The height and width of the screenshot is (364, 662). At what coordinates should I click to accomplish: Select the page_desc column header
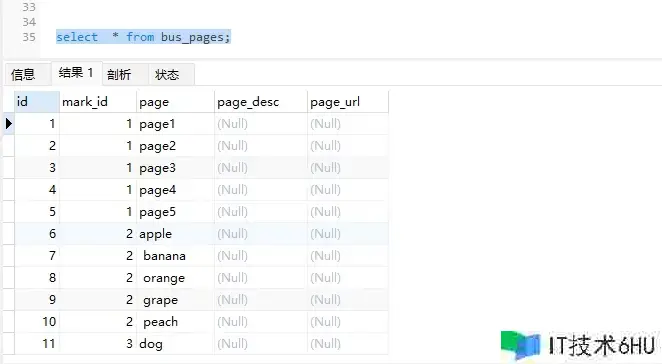(260, 102)
